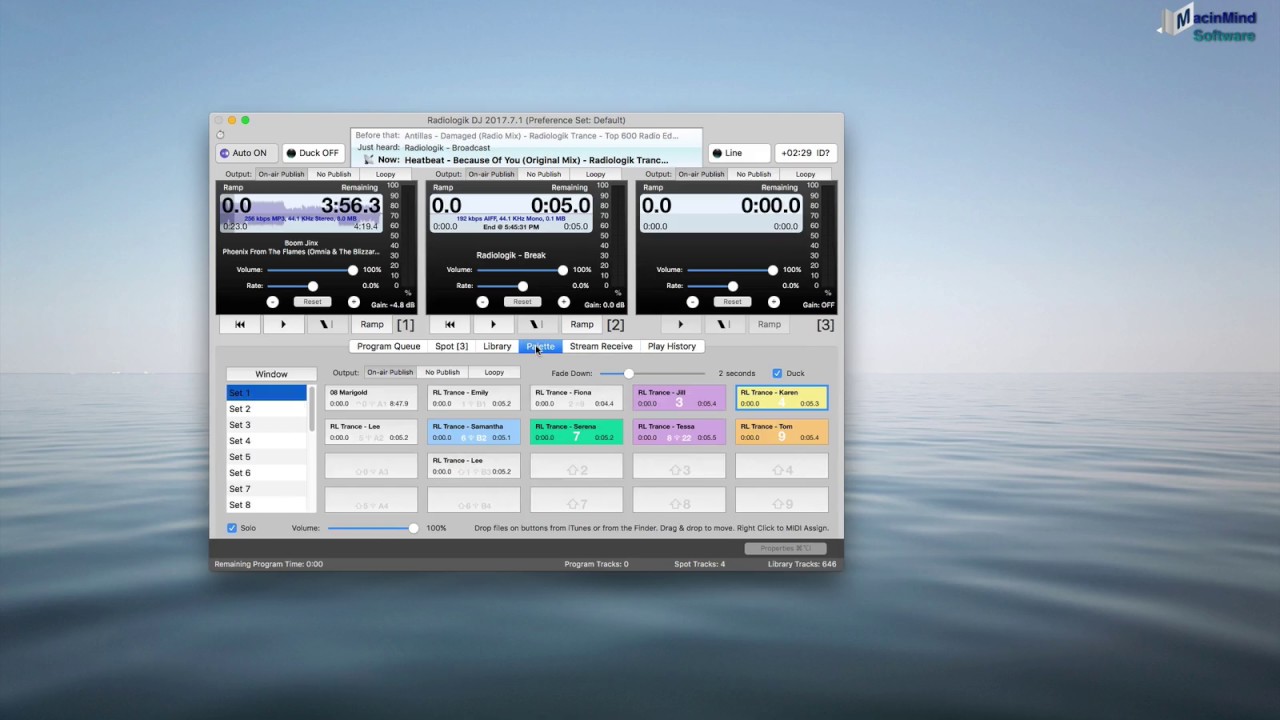Trigger the RL Trance - Serena palette button

click(576, 432)
